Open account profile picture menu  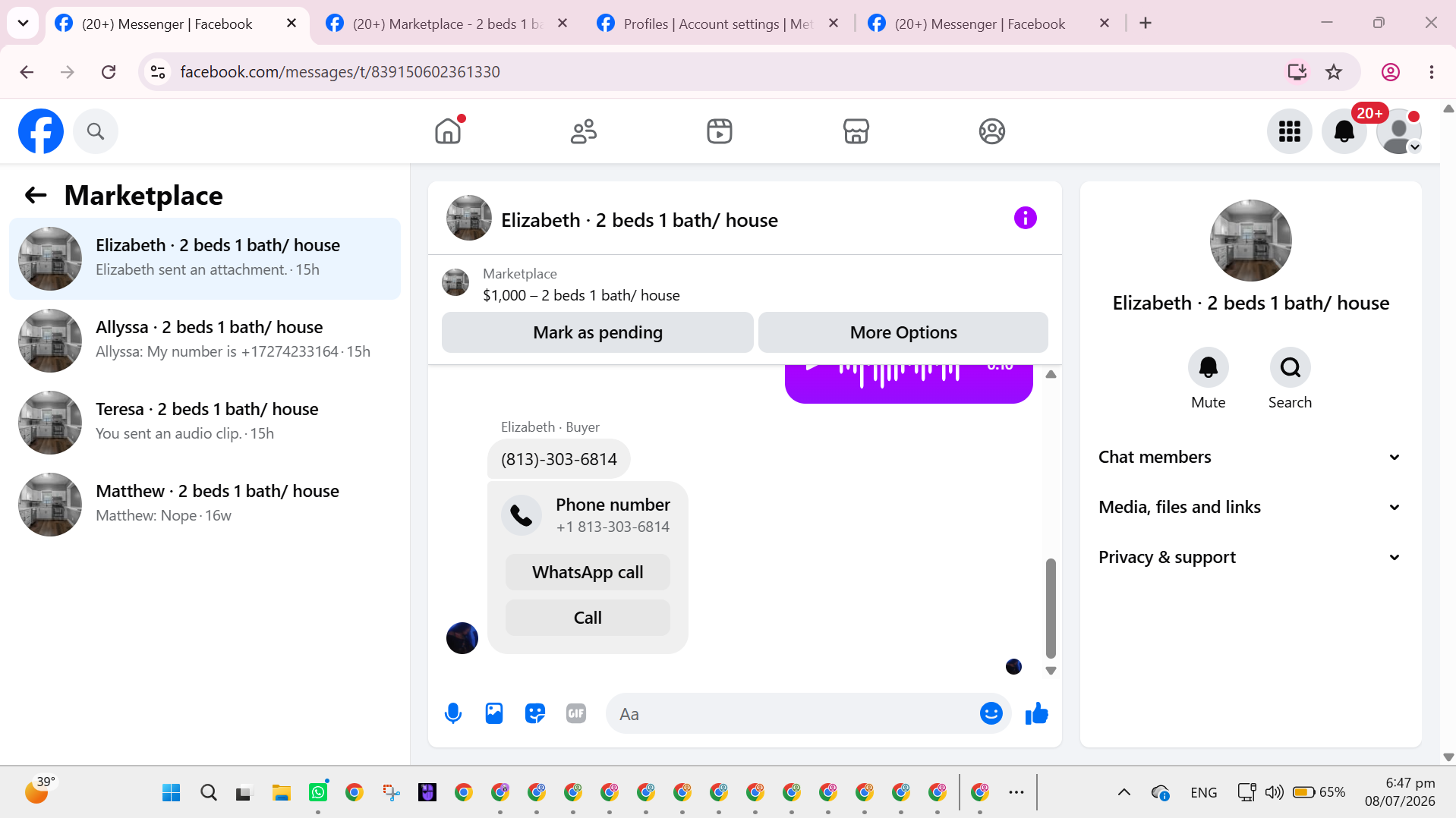1399,131
